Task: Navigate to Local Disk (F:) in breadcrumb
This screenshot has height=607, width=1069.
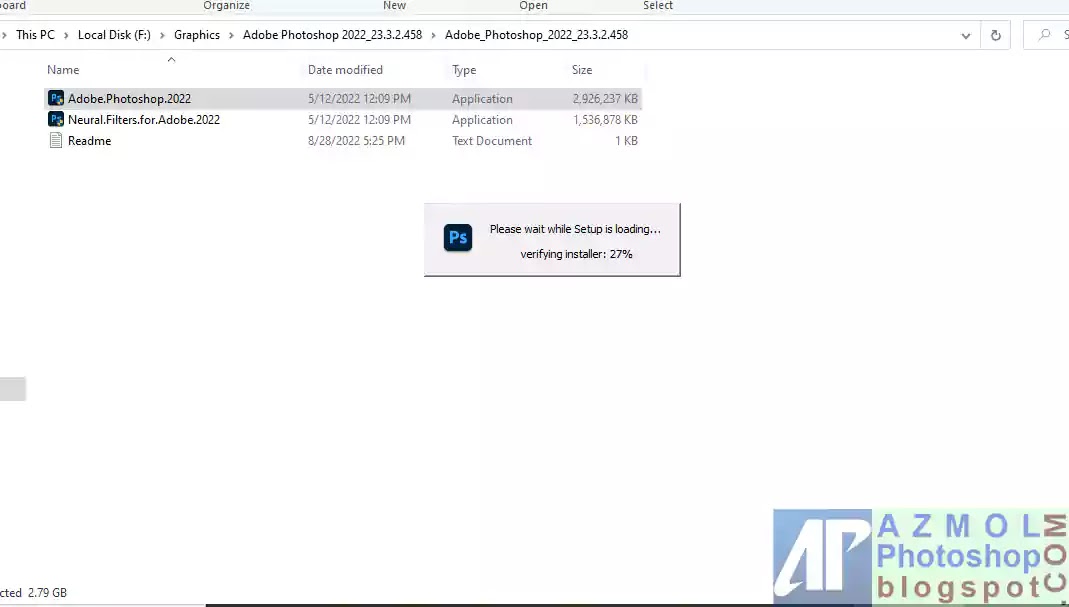Action: (x=114, y=35)
